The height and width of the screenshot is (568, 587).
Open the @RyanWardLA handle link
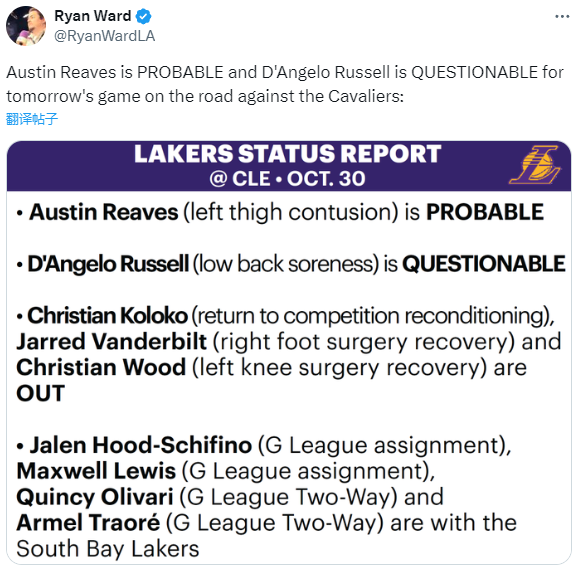coord(104,36)
